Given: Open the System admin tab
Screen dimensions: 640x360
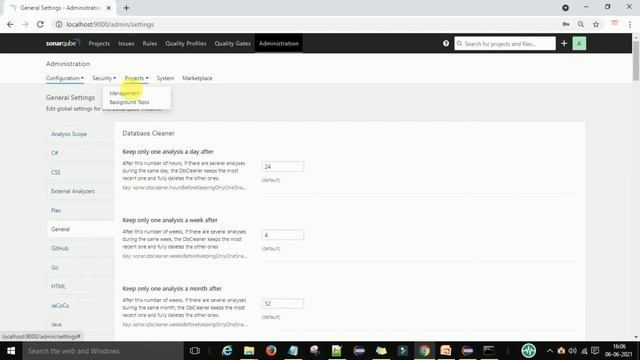Looking at the screenshot, I should click(165, 78).
